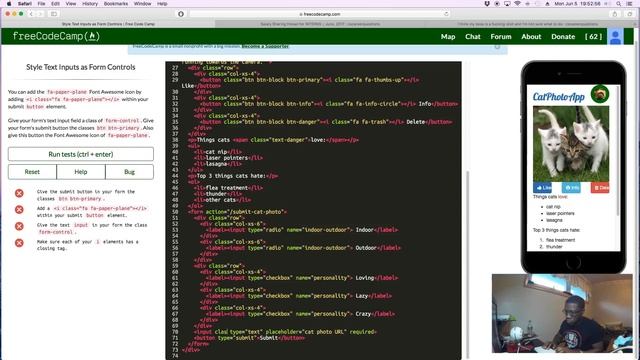This screenshot has height=360, width=640.
Task: Click the eject icon in menu bar
Action: coord(547,3)
